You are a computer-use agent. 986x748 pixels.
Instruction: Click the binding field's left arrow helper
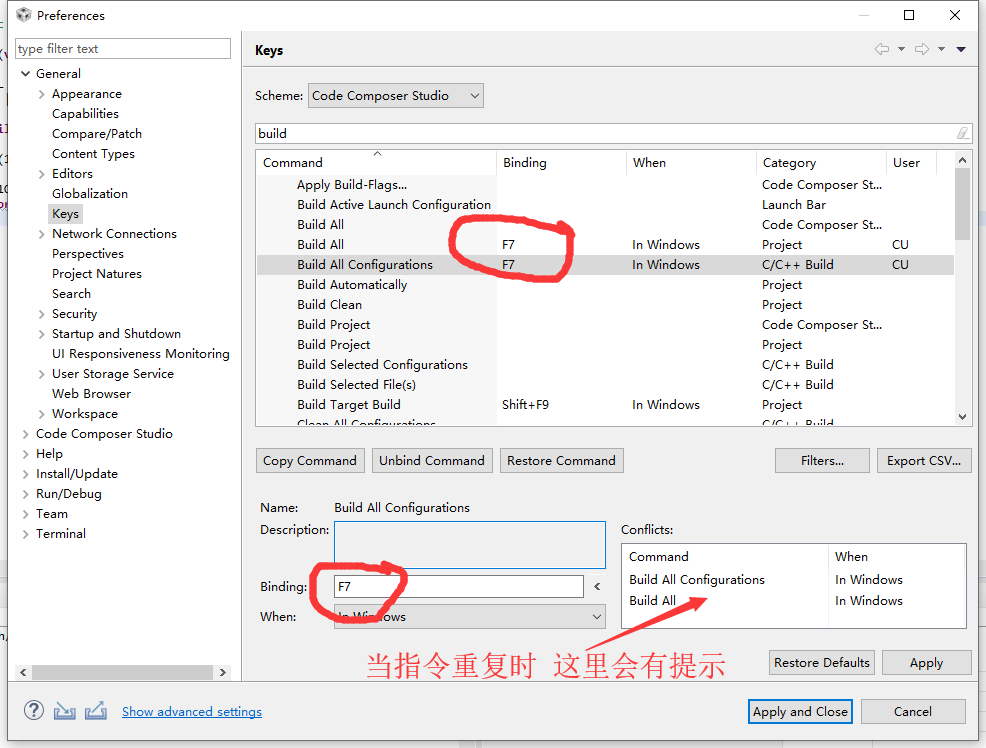(597, 586)
